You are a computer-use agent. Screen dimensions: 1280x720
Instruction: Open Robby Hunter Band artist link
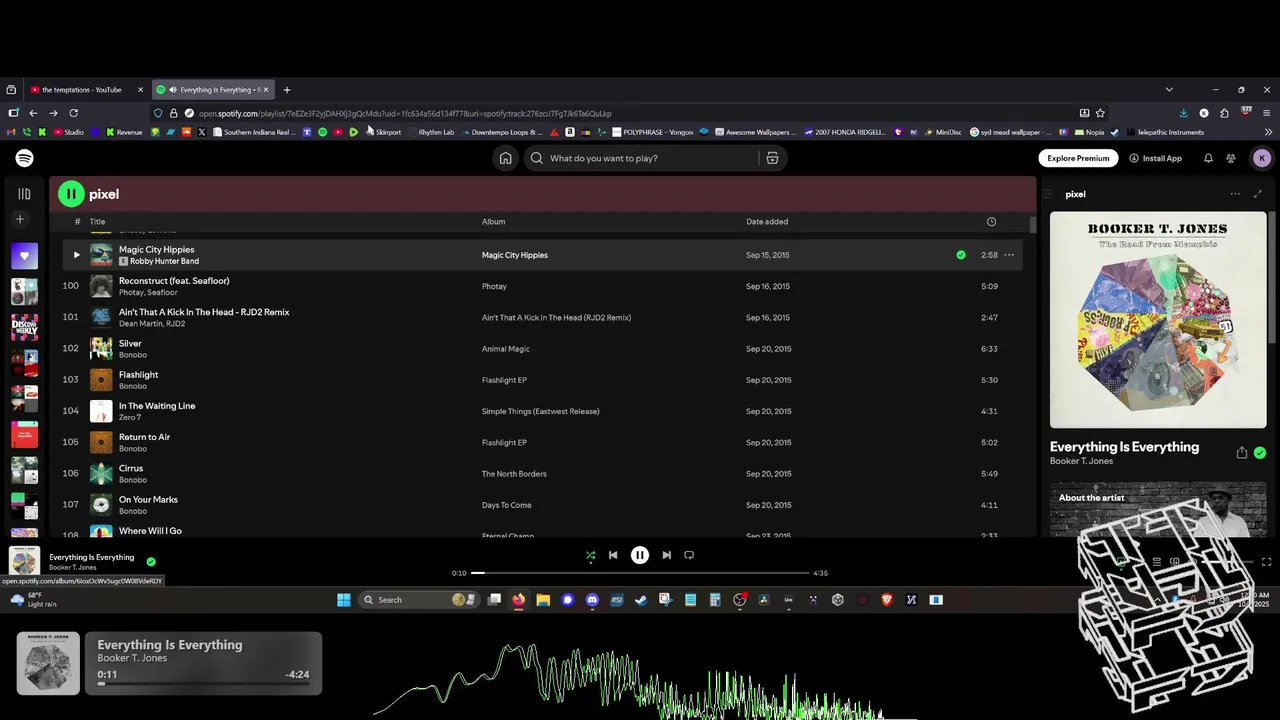pyautogui.click(x=164, y=262)
